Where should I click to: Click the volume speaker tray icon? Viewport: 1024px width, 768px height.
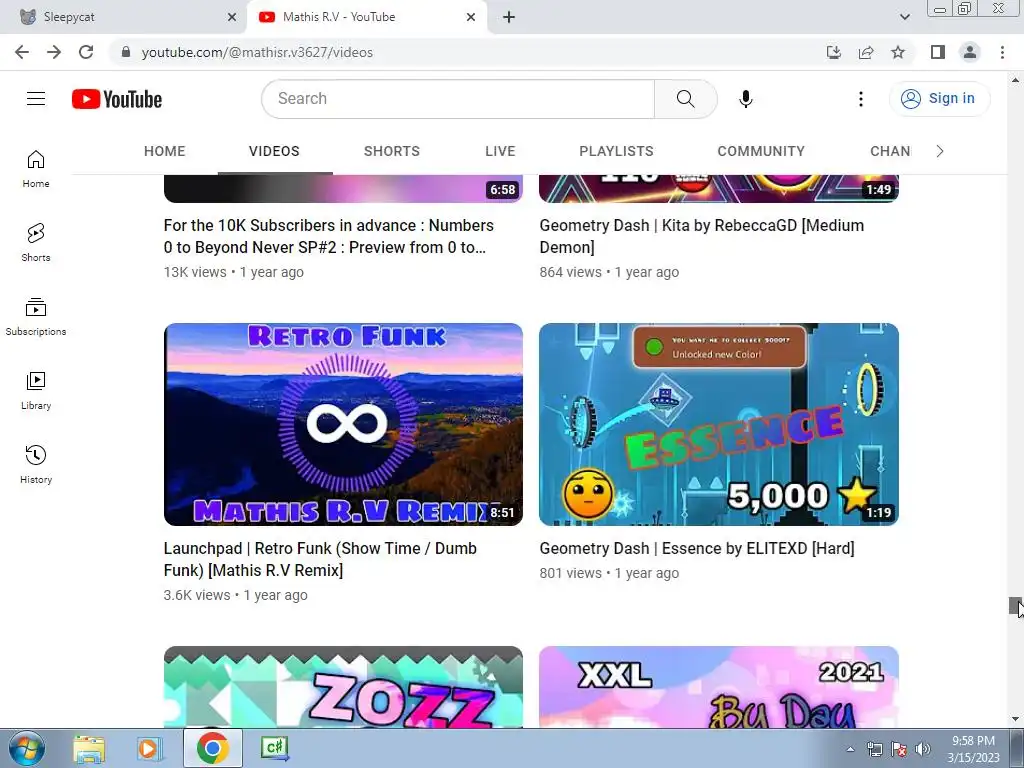pos(923,749)
